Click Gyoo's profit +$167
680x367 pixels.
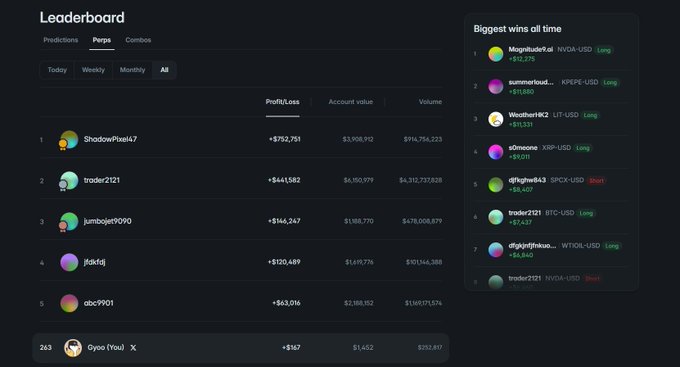[x=291, y=347]
